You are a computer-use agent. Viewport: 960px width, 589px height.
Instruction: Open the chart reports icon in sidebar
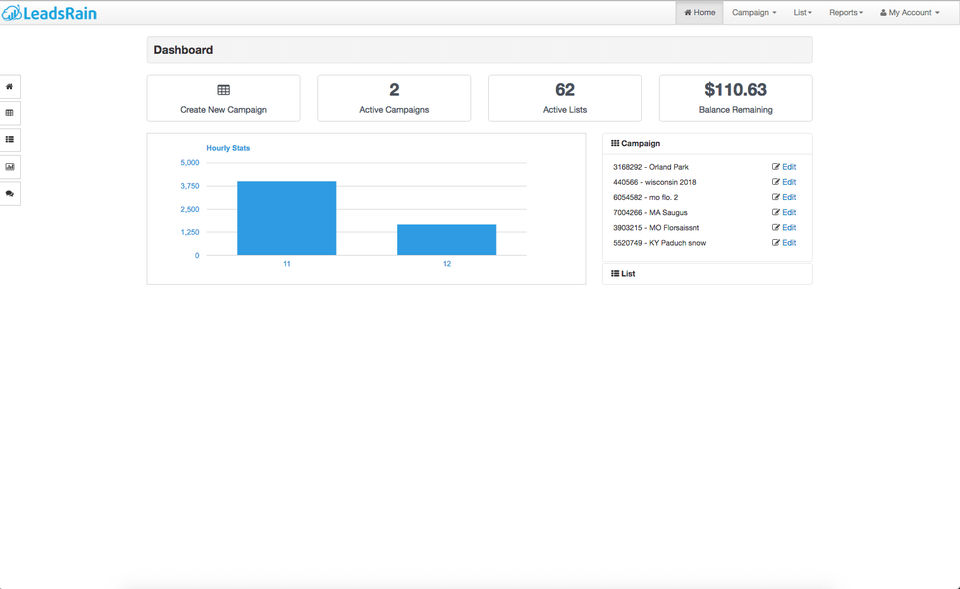pos(9,167)
